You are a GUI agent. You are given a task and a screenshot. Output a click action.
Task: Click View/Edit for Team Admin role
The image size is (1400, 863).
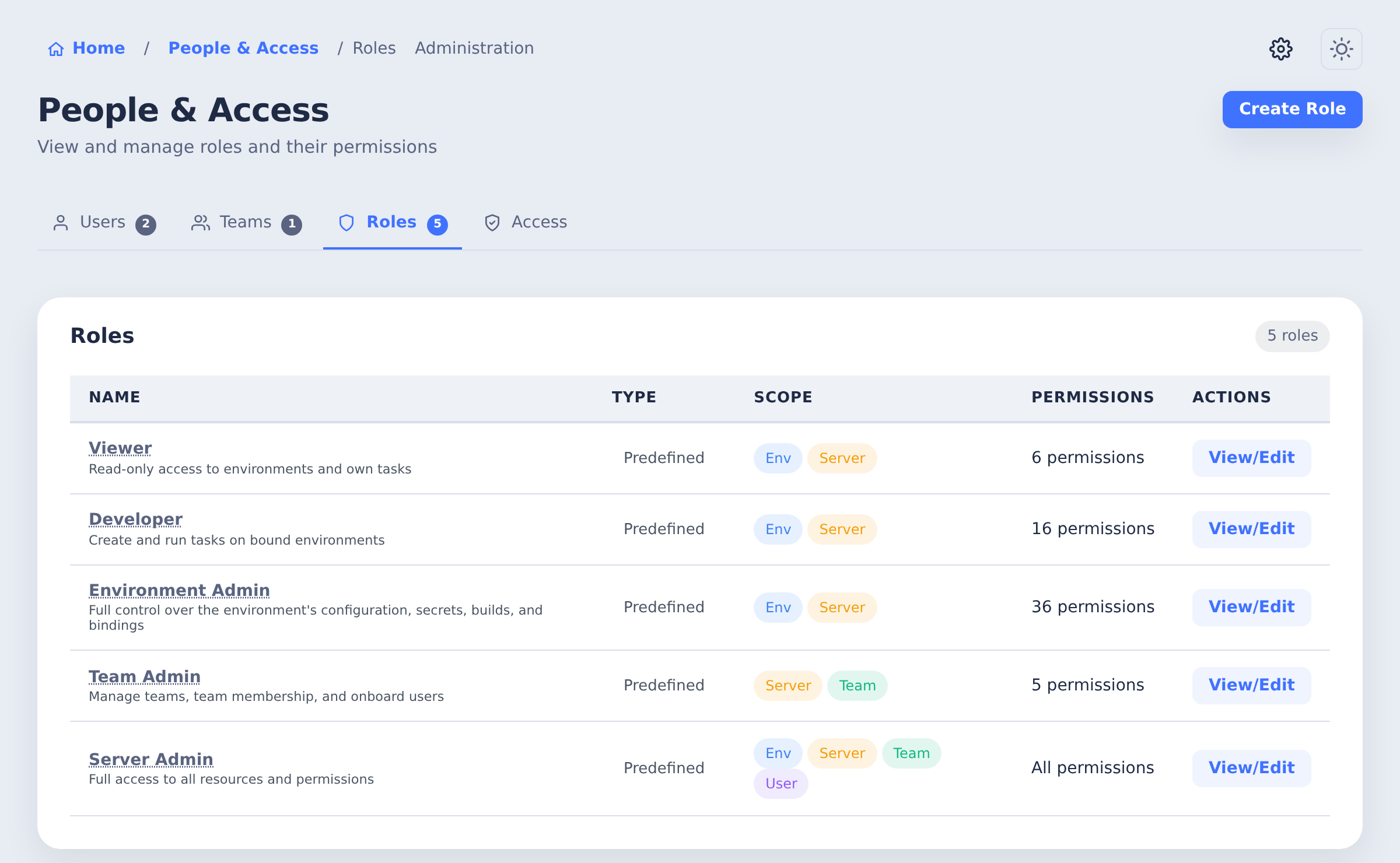(1252, 686)
